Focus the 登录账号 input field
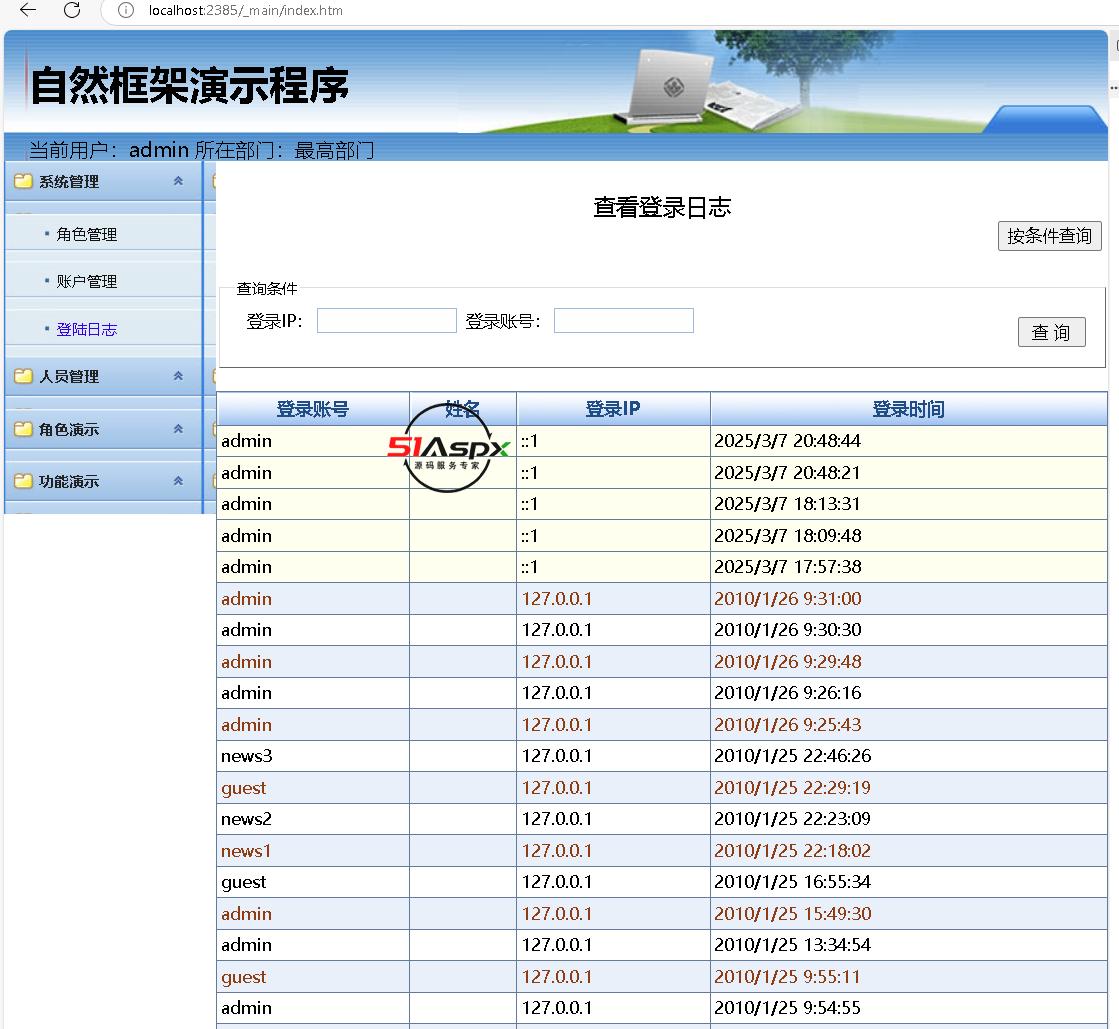This screenshot has height=1029, width=1119. pyautogui.click(x=623, y=320)
